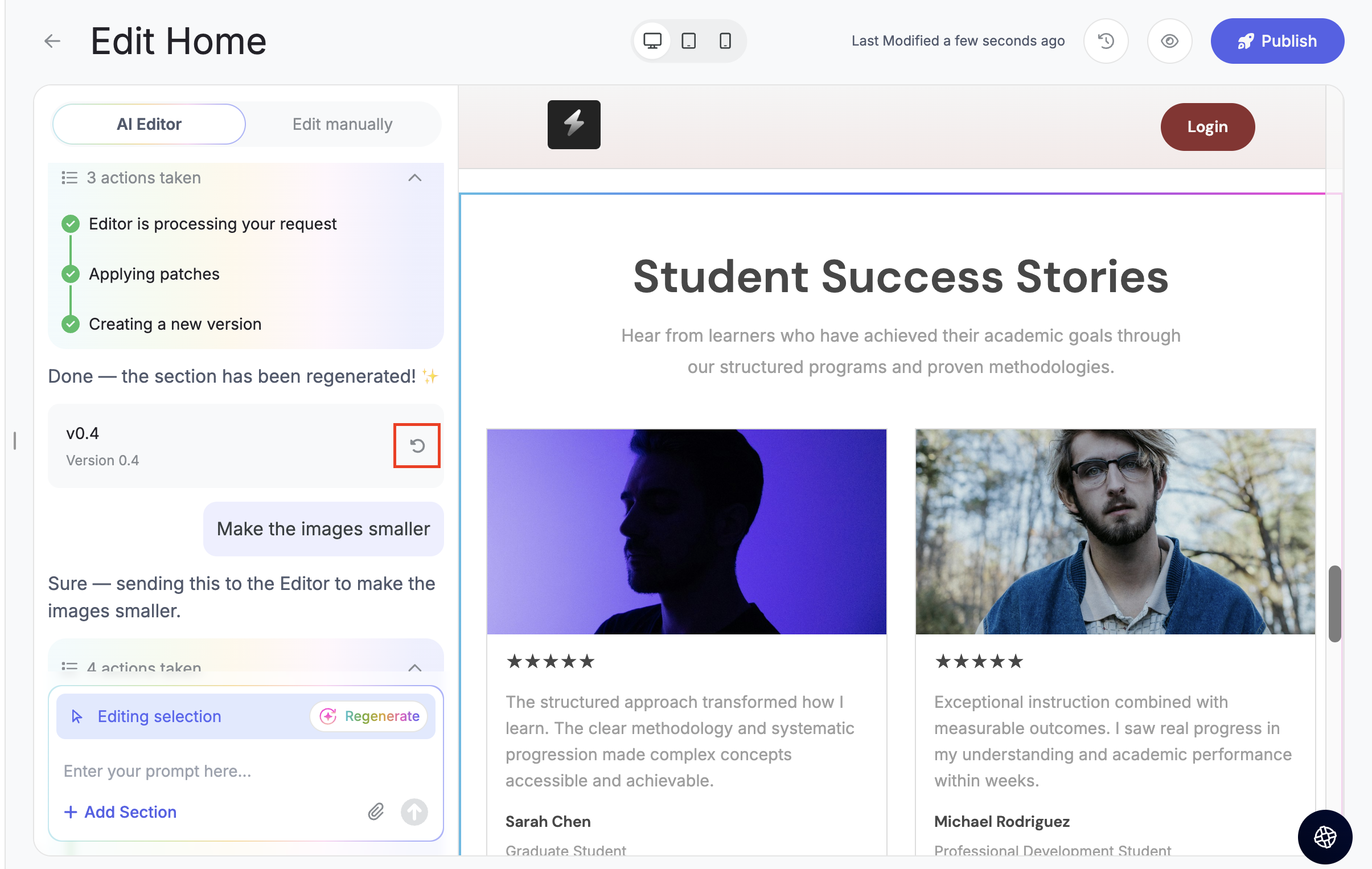Switch to desktop preview mode
Viewport: 1372px width, 869px height.
point(652,41)
